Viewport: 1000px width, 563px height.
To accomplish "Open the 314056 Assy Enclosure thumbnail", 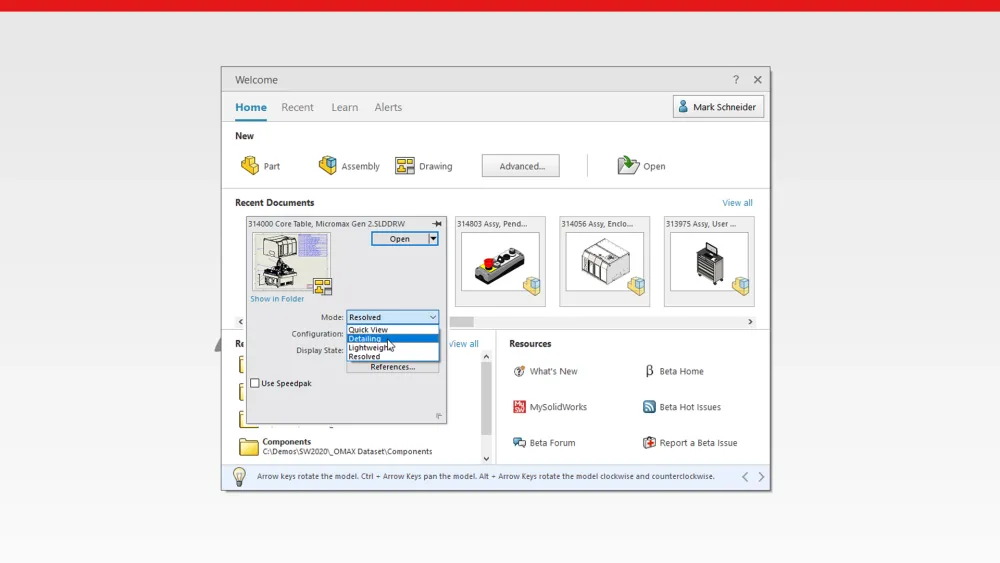I will pyautogui.click(x=605, y=261).
